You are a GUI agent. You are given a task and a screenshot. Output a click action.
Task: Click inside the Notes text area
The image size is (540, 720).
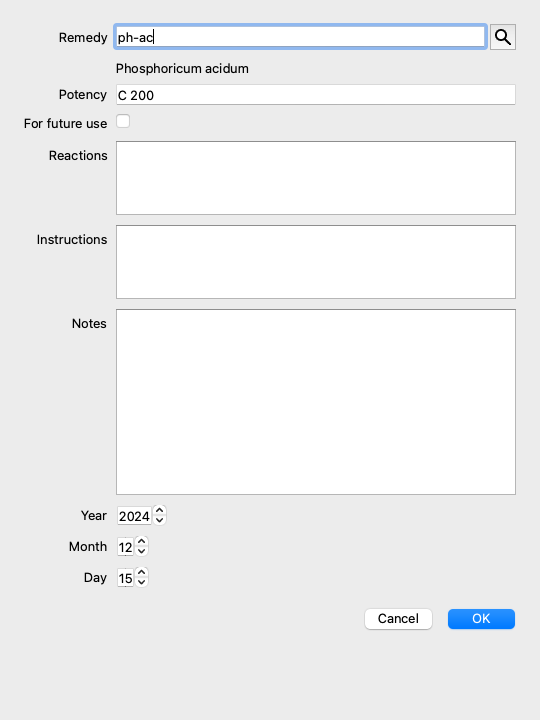[316, 402]
